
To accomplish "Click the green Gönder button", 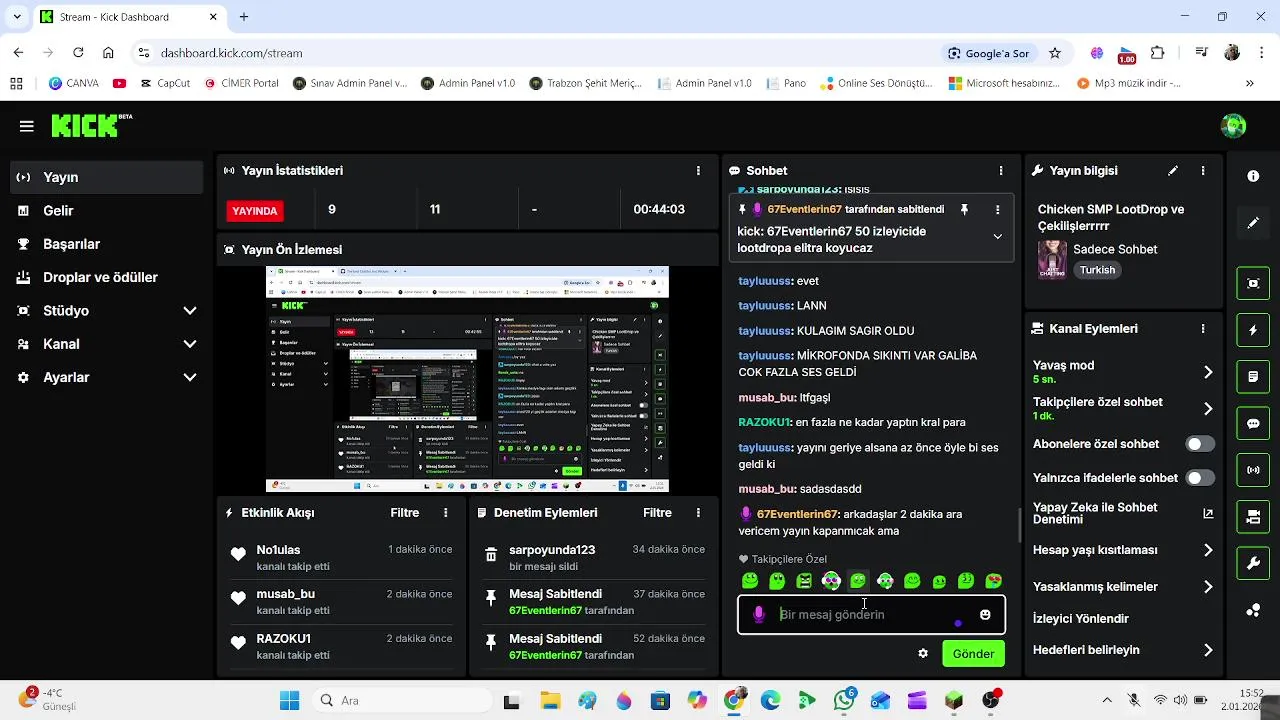I will click(973, 654).
